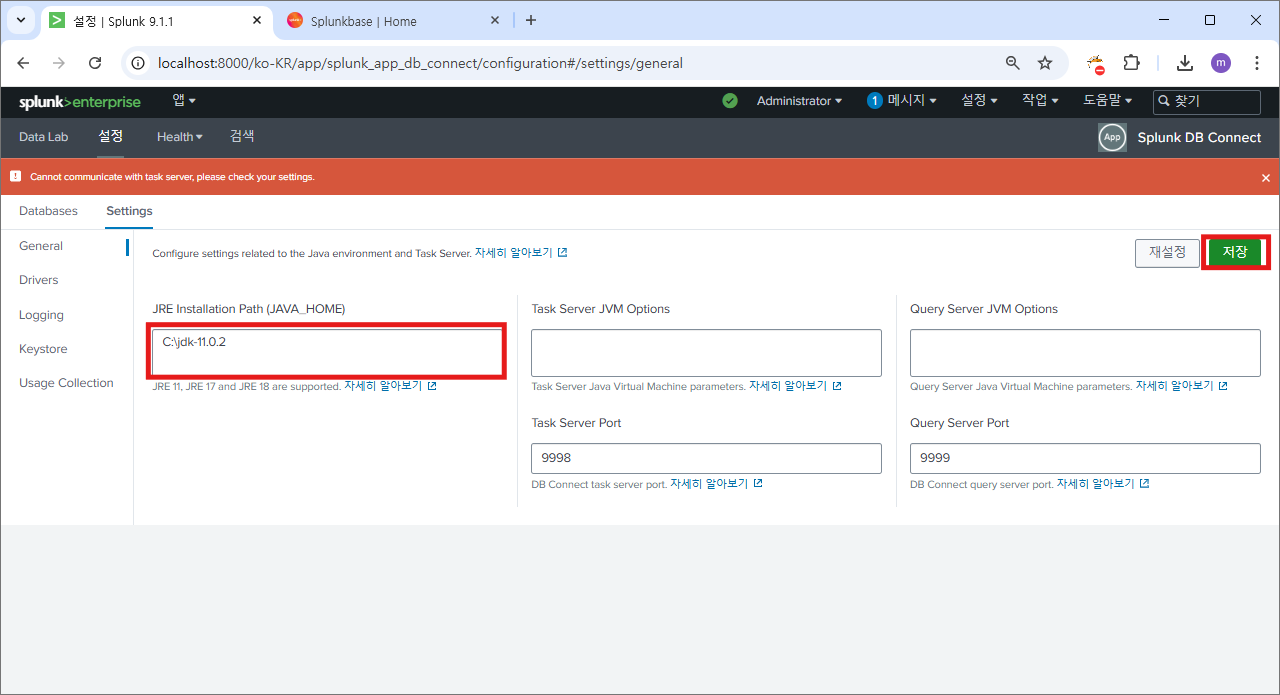Open the 설정 dropdown in top bar
Screen dimensions: 1280x695
(979, 101)
